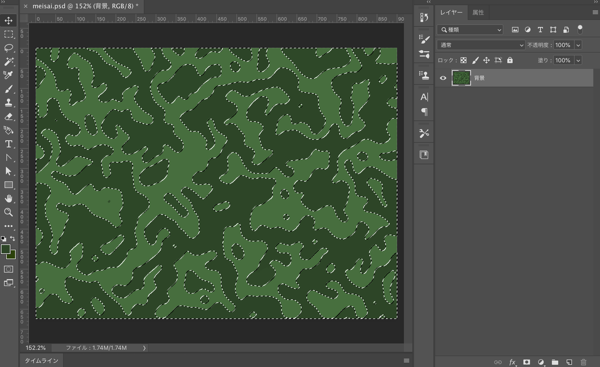Open the background color swatch

(x=12, y=256)
